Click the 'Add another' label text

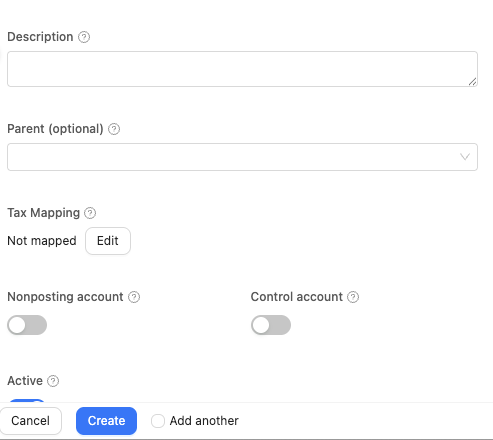[204, 421]
